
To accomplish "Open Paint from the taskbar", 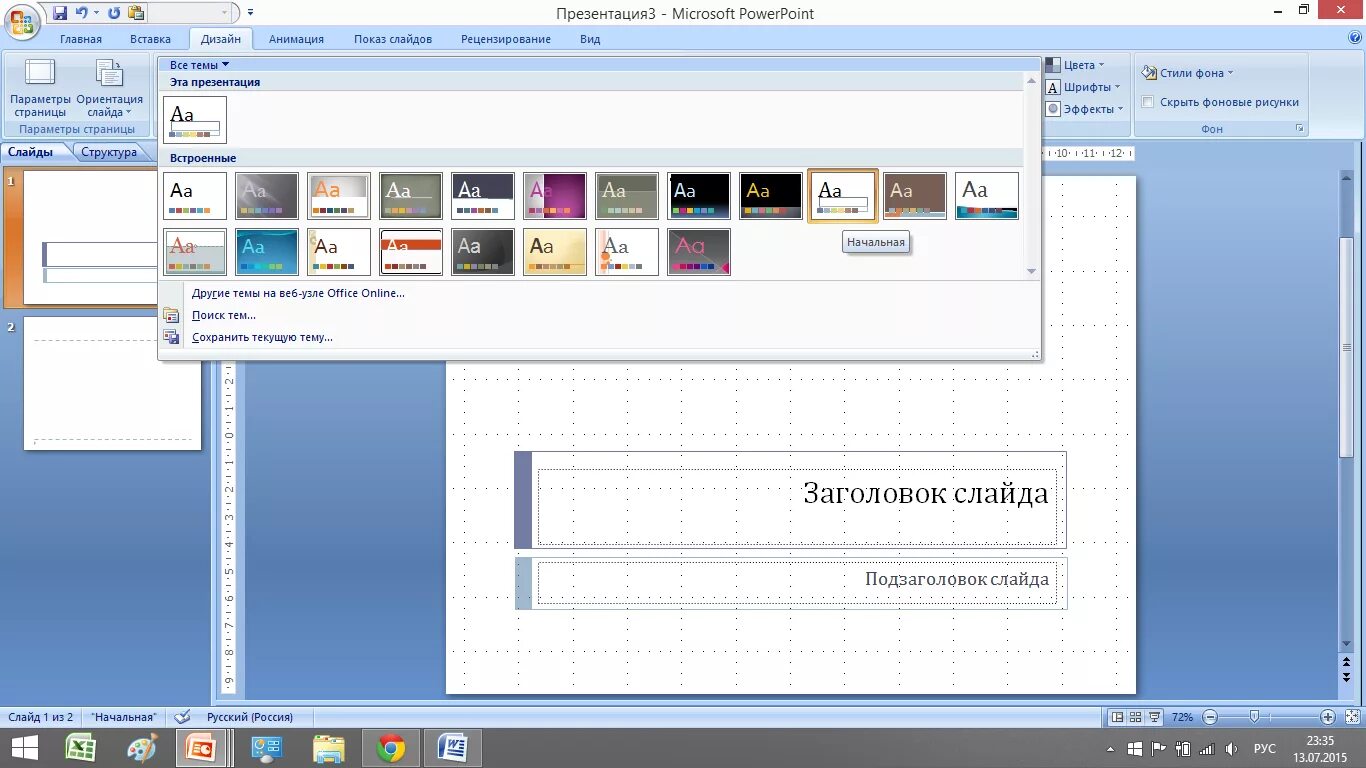I will coord(143,748).
